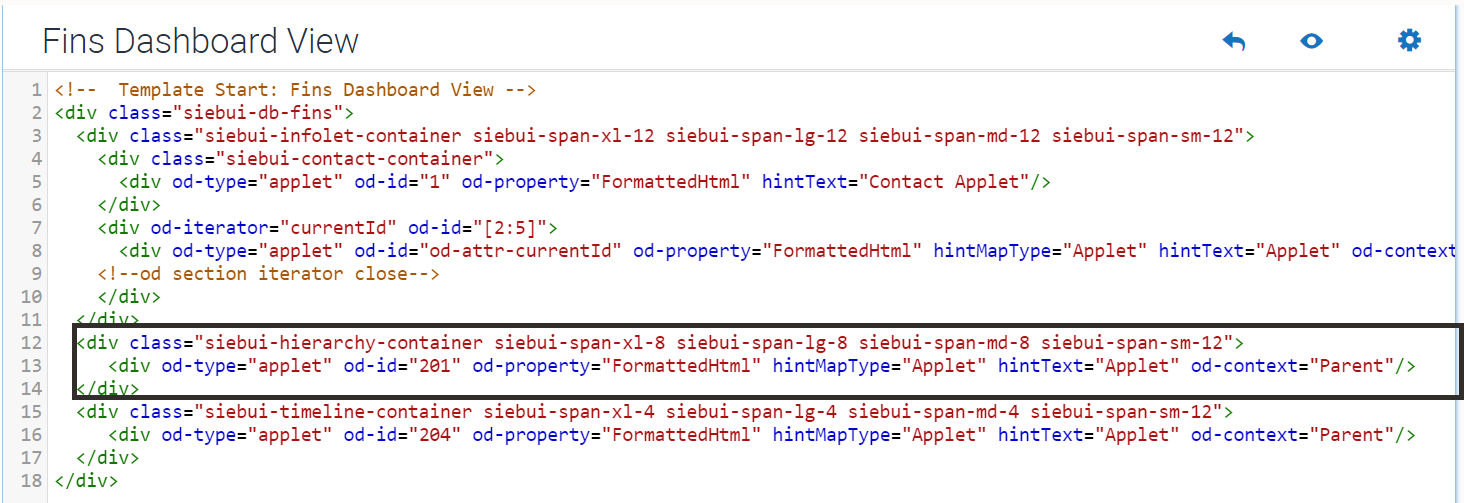Click the undo arrow icon
This screenshot has width=1464, height=503.
(1234, 41)
